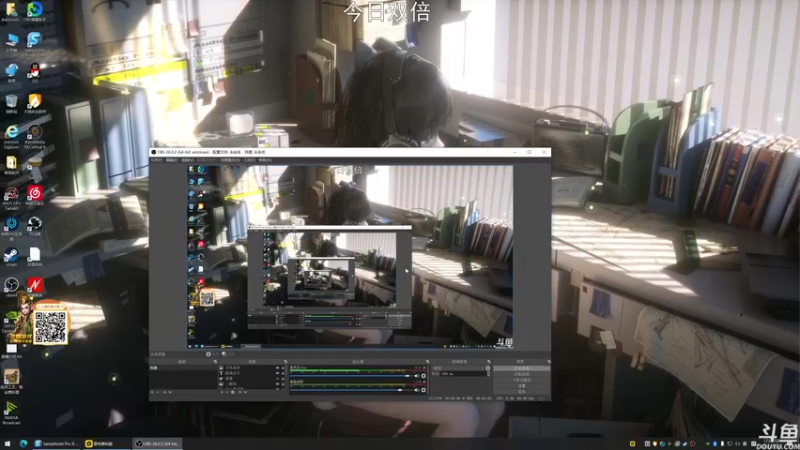Open the Administrator folder desktop icon
The image size is (800, 450).
pos(10,10)
